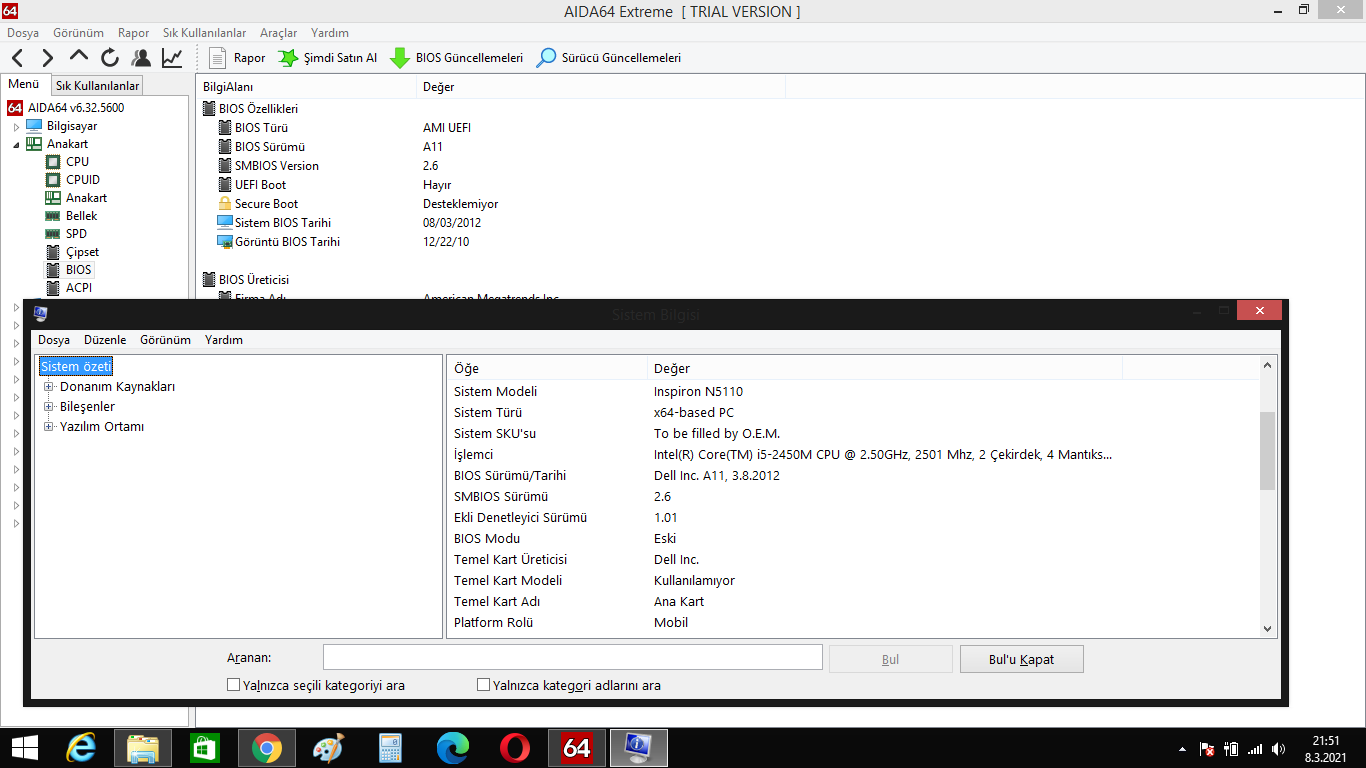
Task: Select the Çipset item in the AIDA64 tree
Action: [x=82, y=252]
